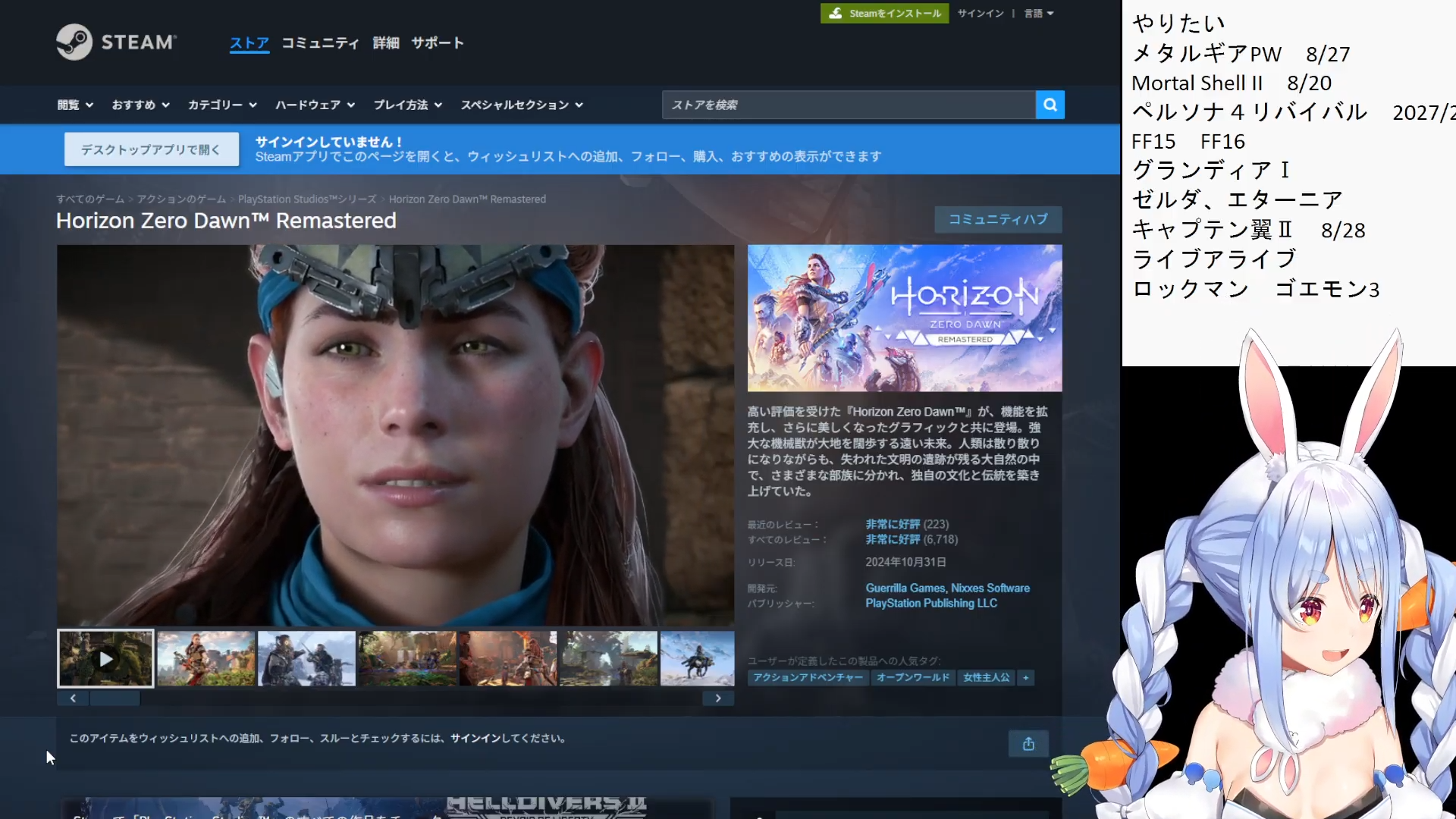Click the アクションアドベンチャー tag
This screenshot has width=1456, height=819.
[x=808, y=677]
